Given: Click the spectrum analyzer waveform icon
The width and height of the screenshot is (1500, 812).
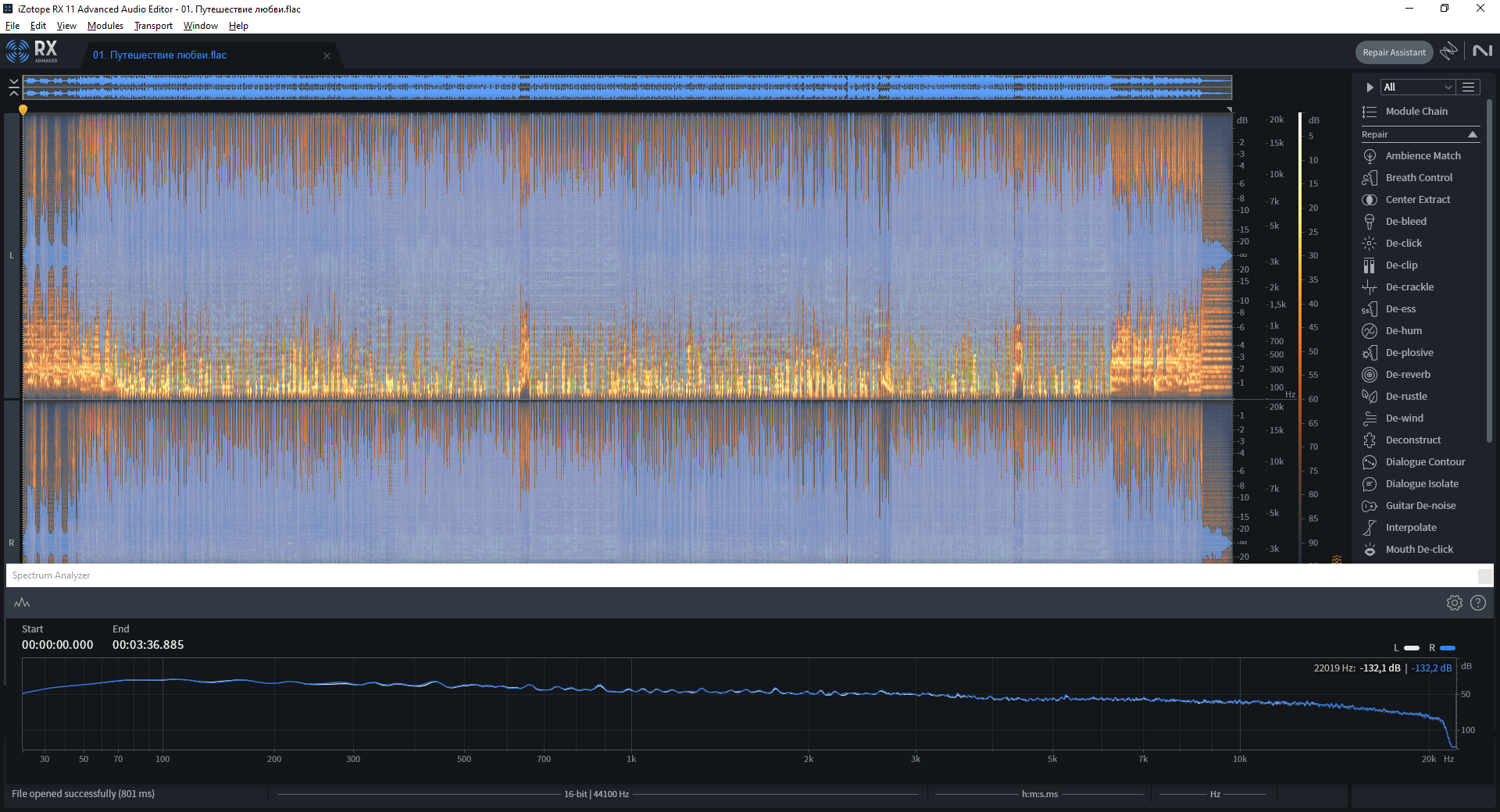Looking at the screenshot, I should tap(22, 603).
